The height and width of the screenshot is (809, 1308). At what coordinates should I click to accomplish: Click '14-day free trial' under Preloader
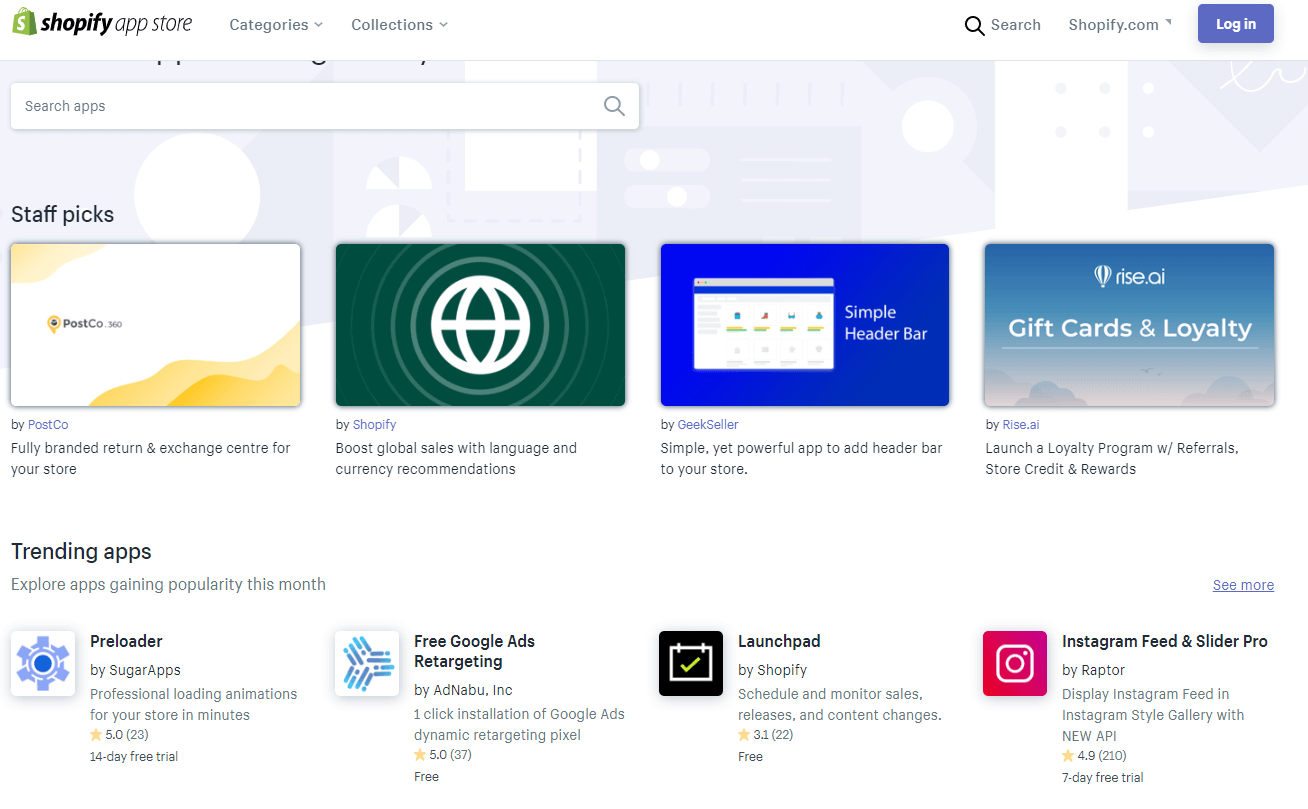pos(134,756)
